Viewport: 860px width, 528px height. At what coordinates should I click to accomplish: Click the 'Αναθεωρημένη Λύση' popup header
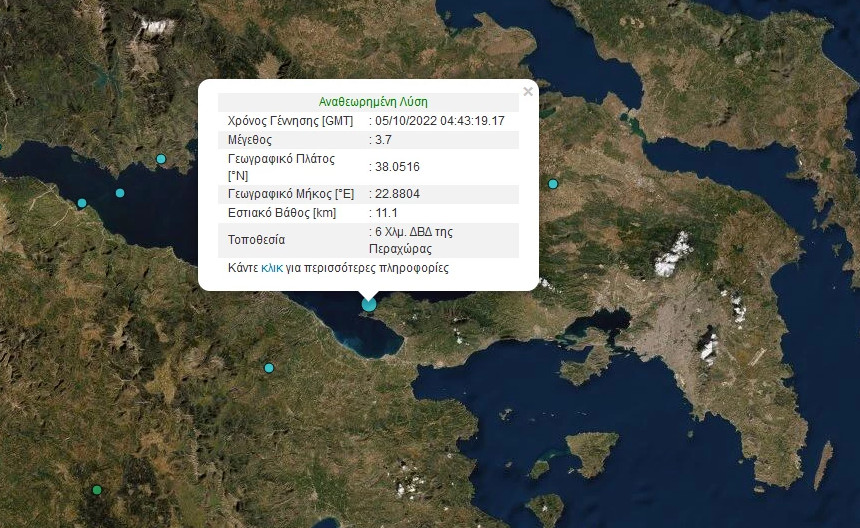pyautogui.click(x=373, y=102)
